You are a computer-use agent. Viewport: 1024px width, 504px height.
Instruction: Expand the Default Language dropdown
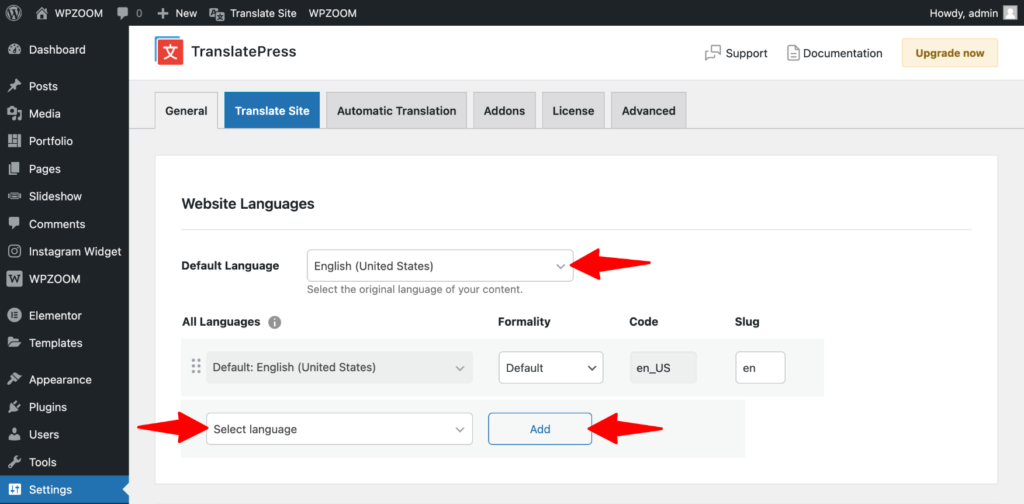coord(439,266)
